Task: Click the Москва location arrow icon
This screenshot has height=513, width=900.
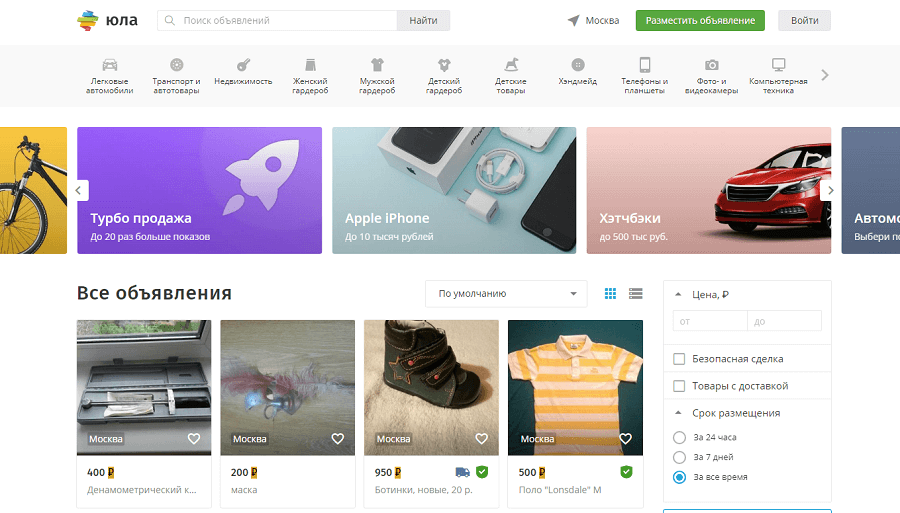Action: point(574,20)
